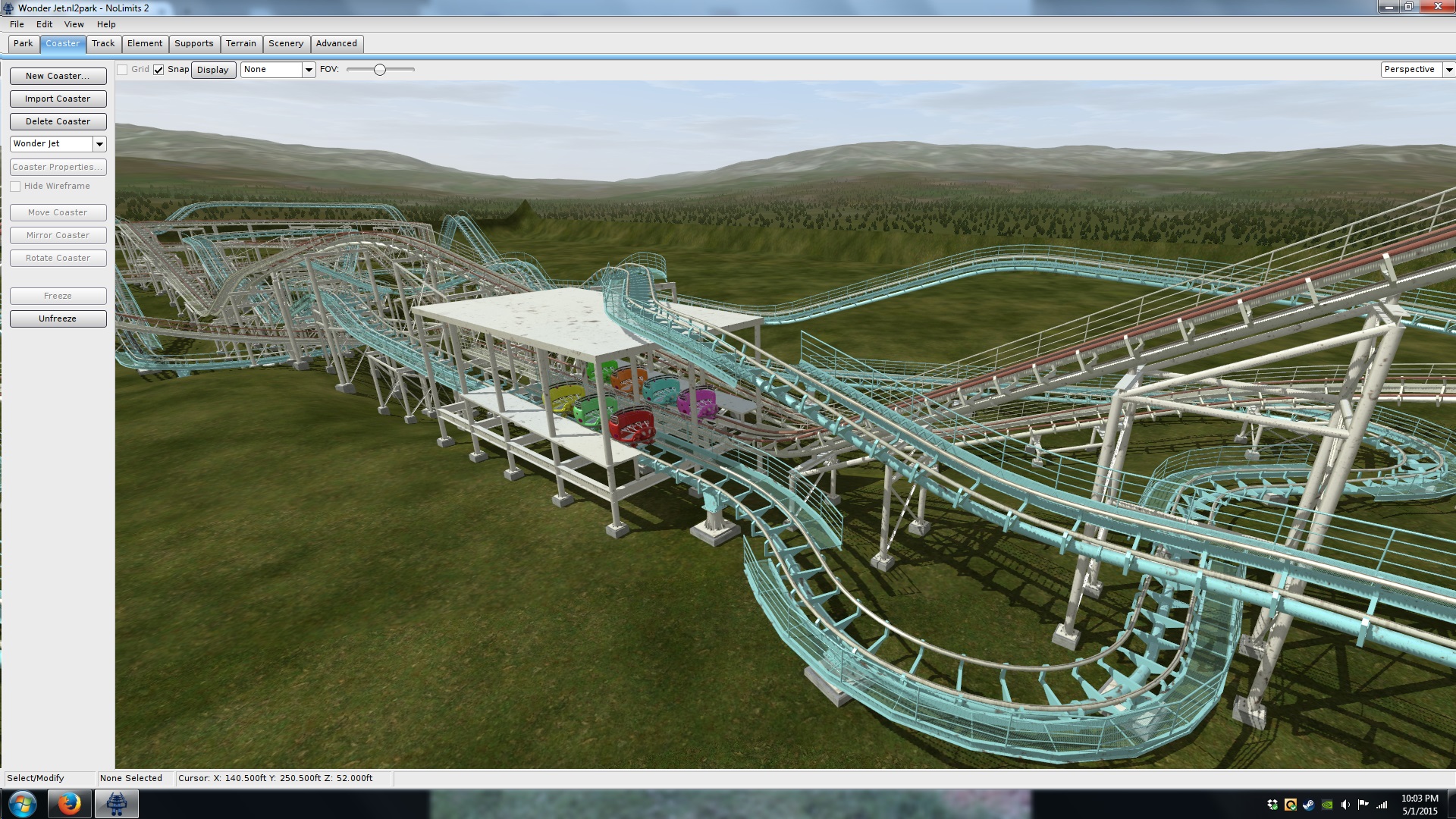The width and height of the screenshot is (1456, 819).
Task: Open the NVIDIA tray icon
Action: tap(1327, 805)
